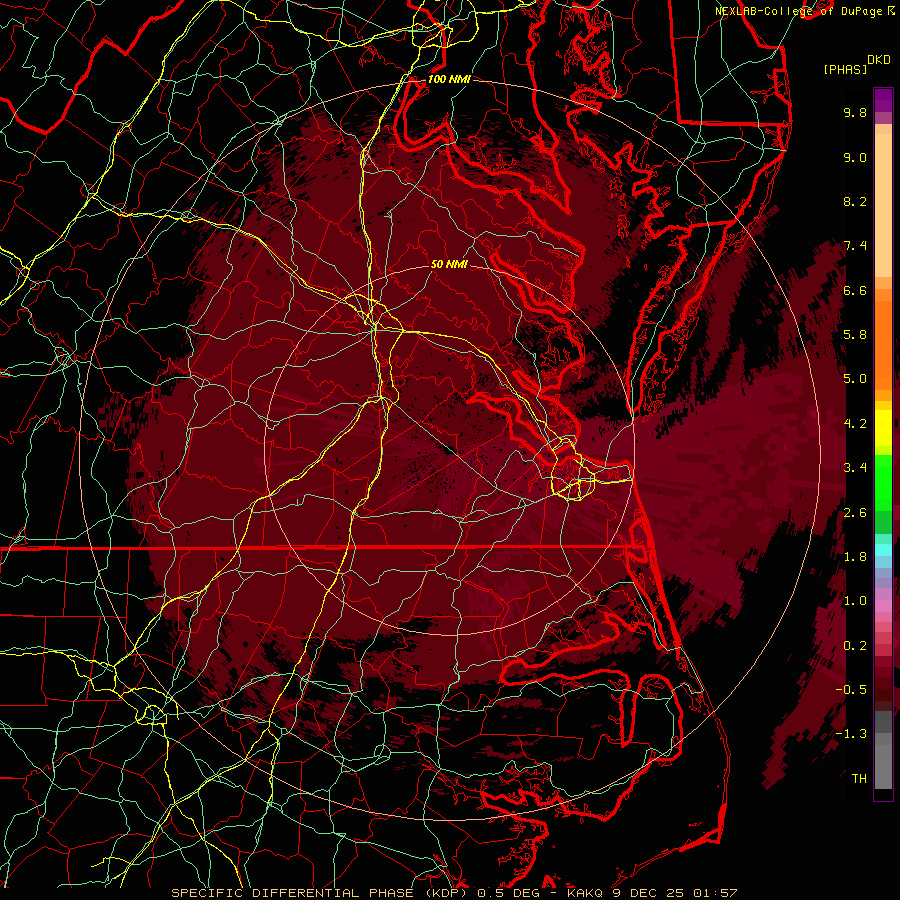
Task: Click the KAKQ radar site identifier text
Action: pos(585,893)
